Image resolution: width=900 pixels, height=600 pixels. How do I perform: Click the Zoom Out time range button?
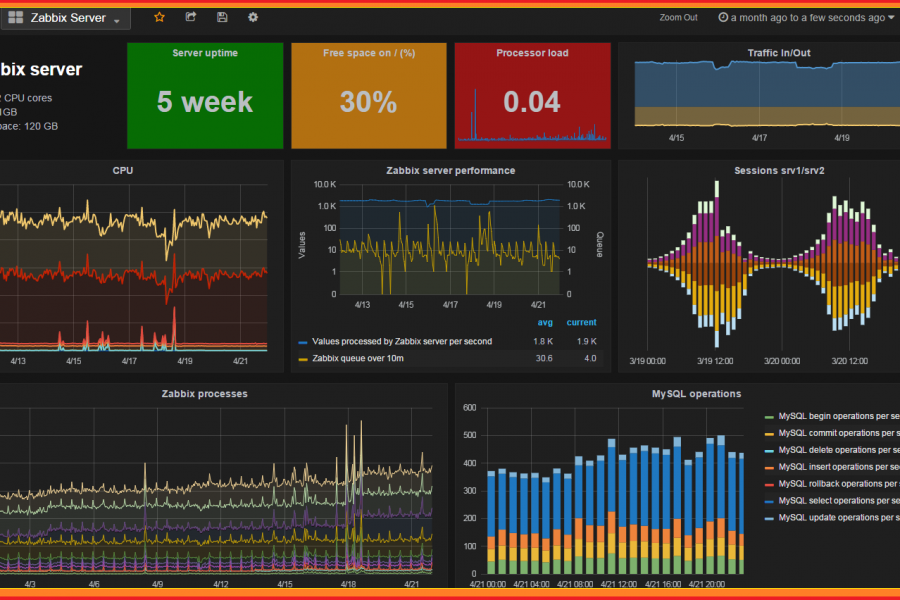tap(678, 18)
